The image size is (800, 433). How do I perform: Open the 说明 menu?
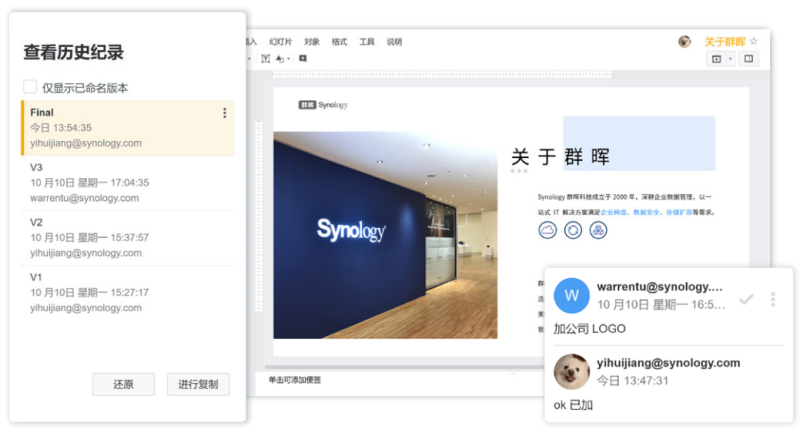(x=394, y=42)
